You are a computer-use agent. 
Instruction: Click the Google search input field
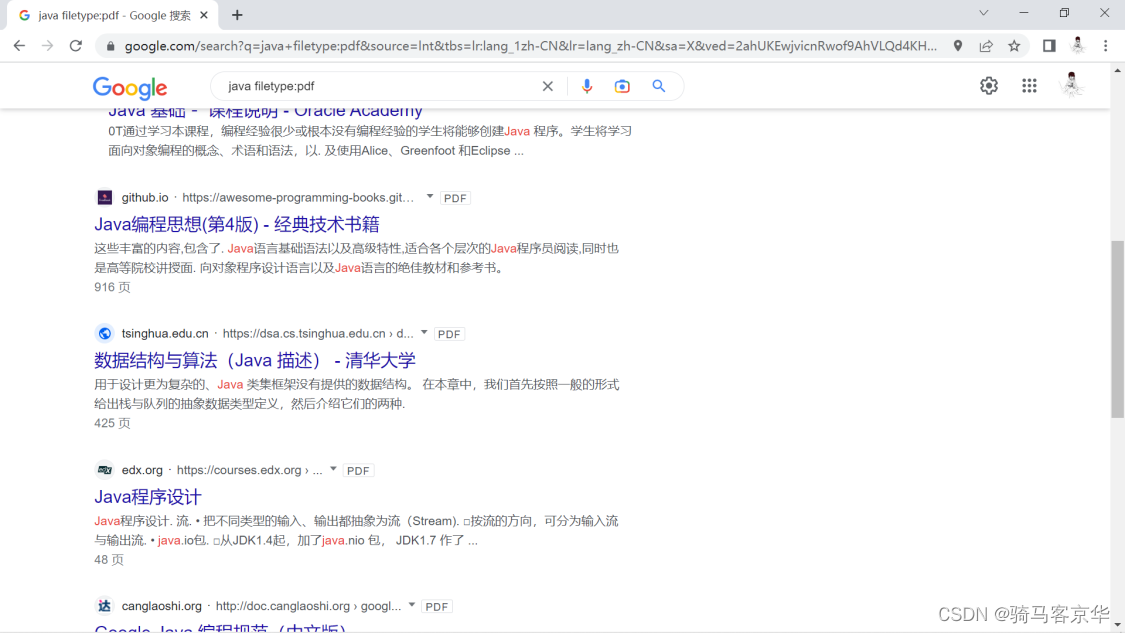point(380,86)
